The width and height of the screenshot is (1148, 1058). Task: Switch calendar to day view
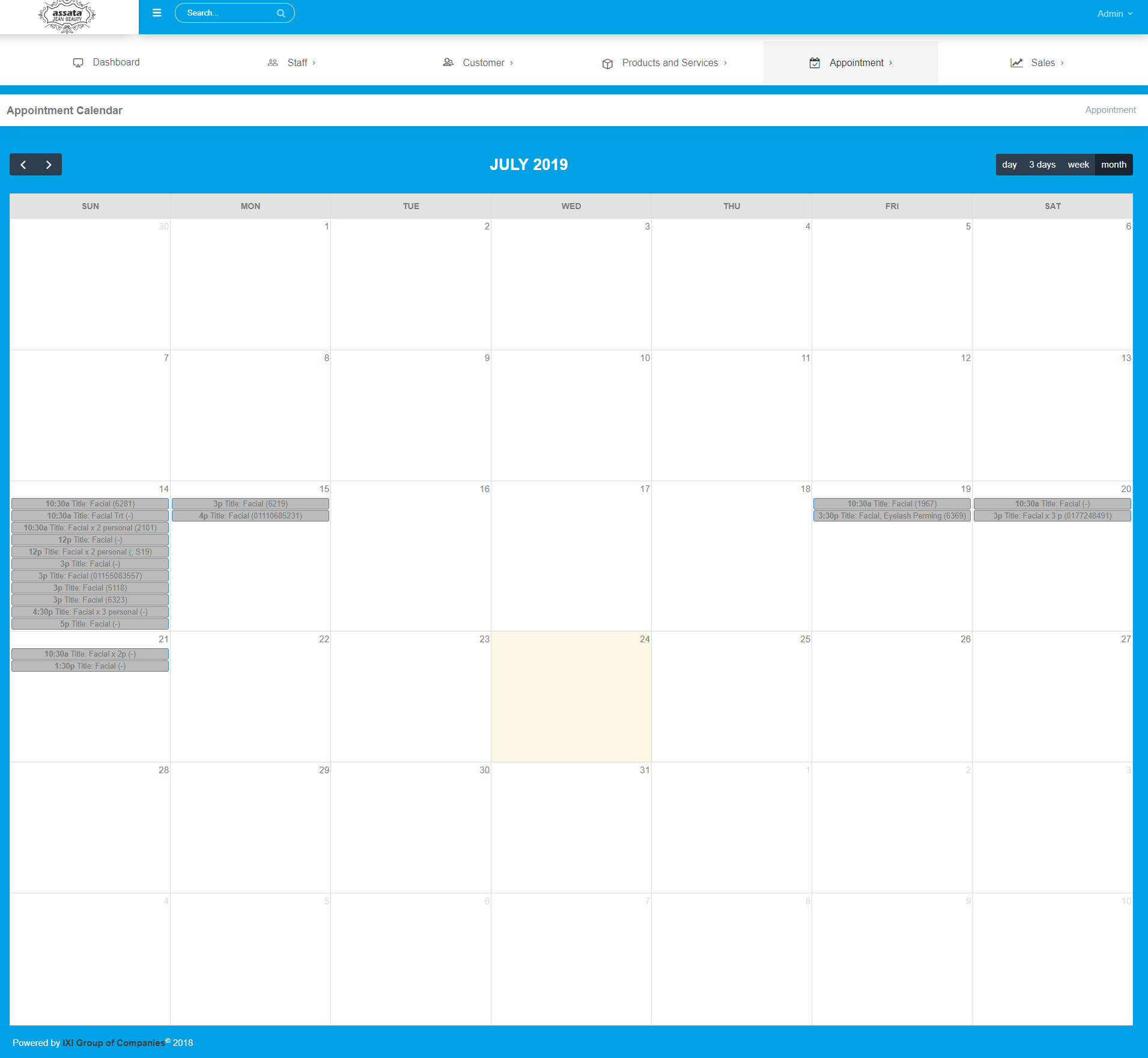[x=1009, y=165]
